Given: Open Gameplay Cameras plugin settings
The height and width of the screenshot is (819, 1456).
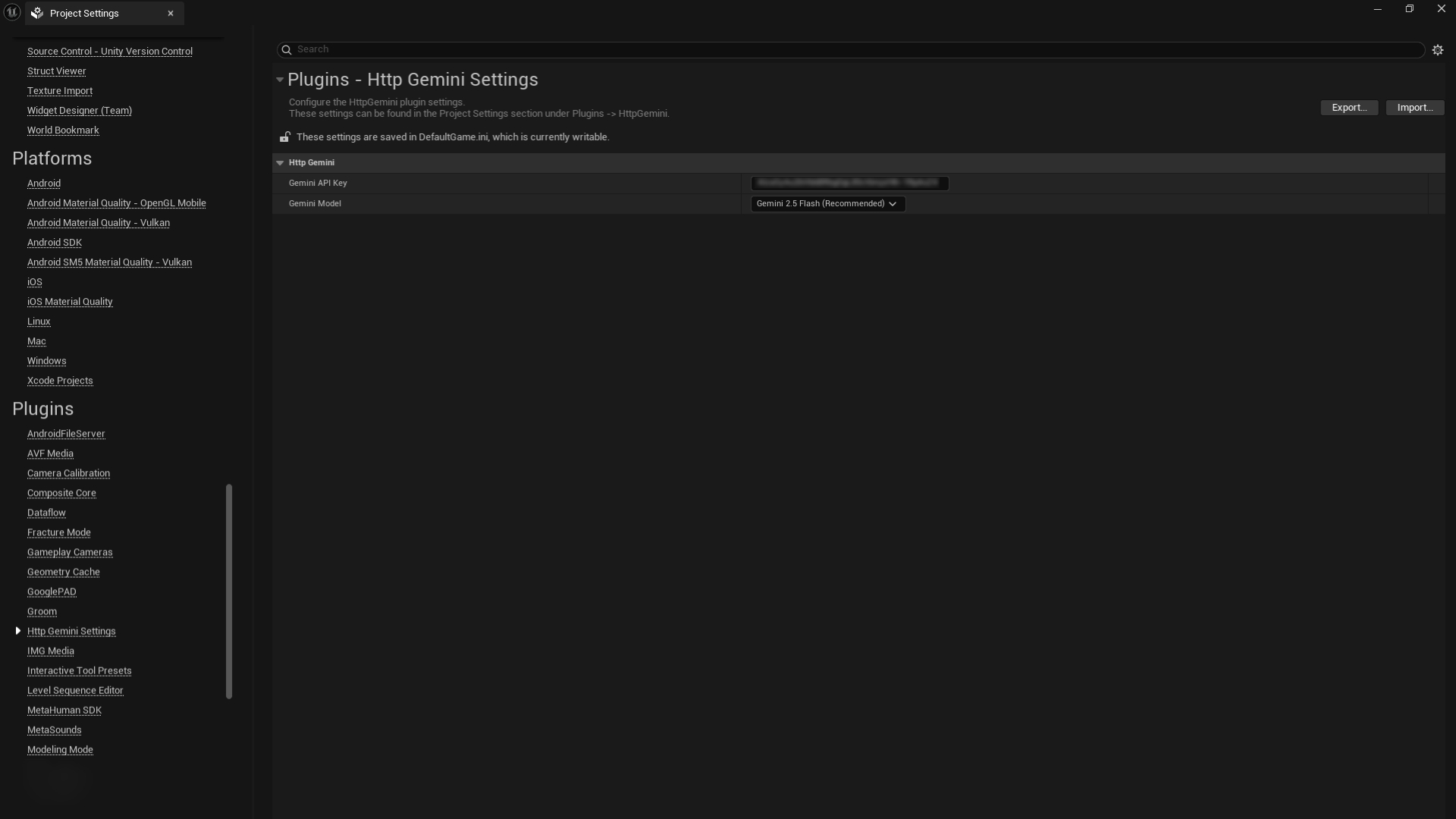Looking at the screenshot, I should pos(70,552).
